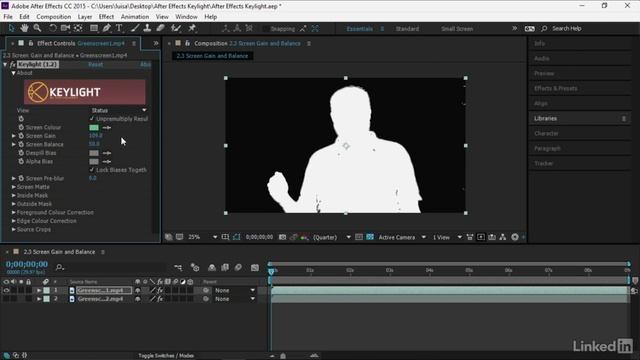This screenshot has height=360, width=640.
Task: Expand layer 1 properties triangle
Action: (x=39, y=290)
